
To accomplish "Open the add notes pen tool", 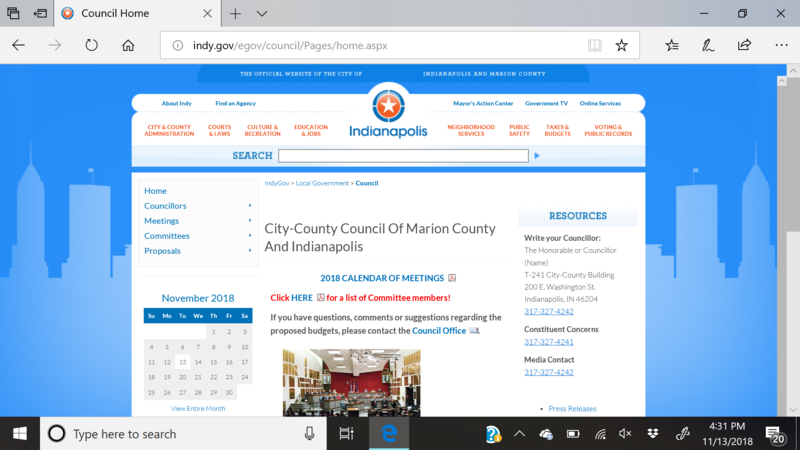I will [708, 45].
